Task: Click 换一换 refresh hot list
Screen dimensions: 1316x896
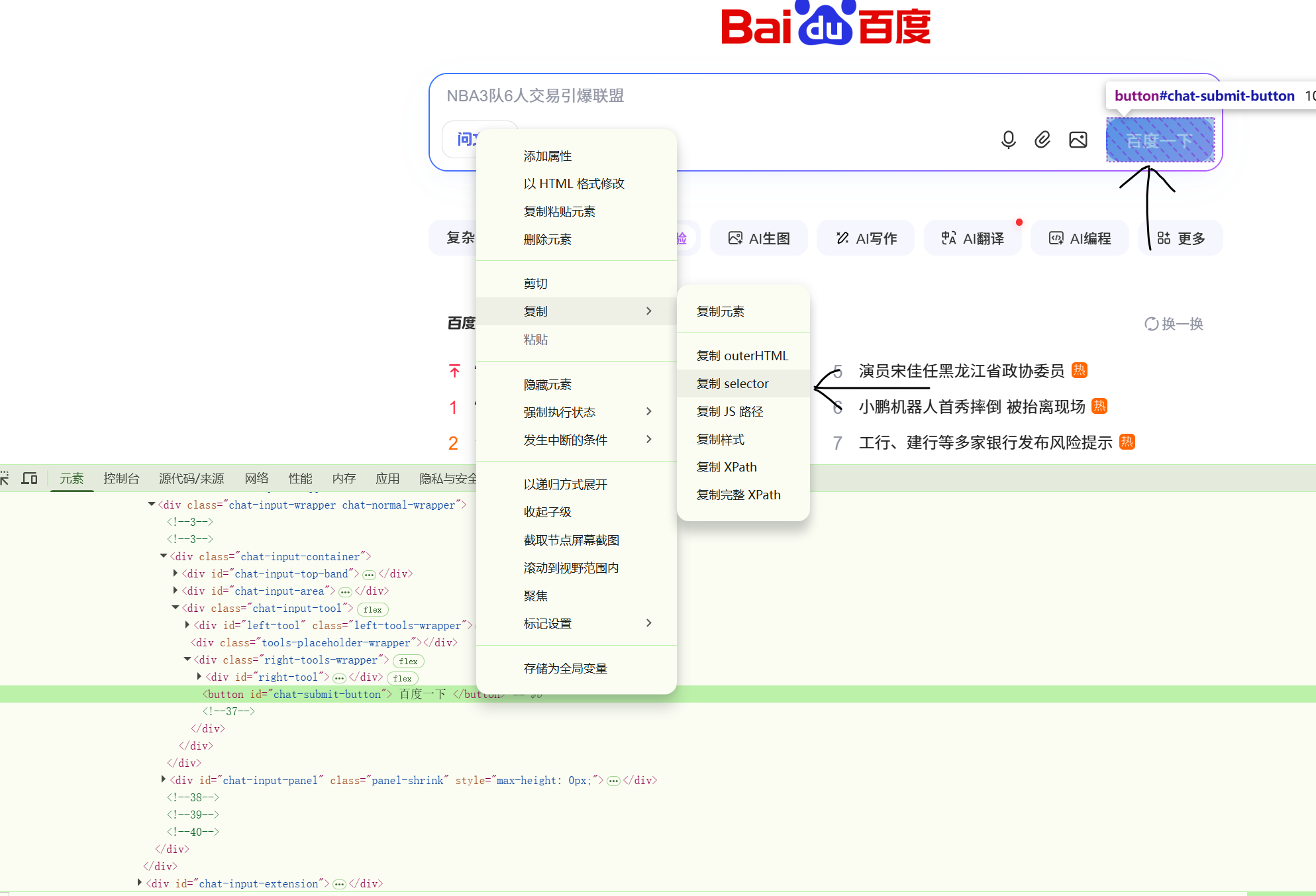Action: pos(1174,324)
